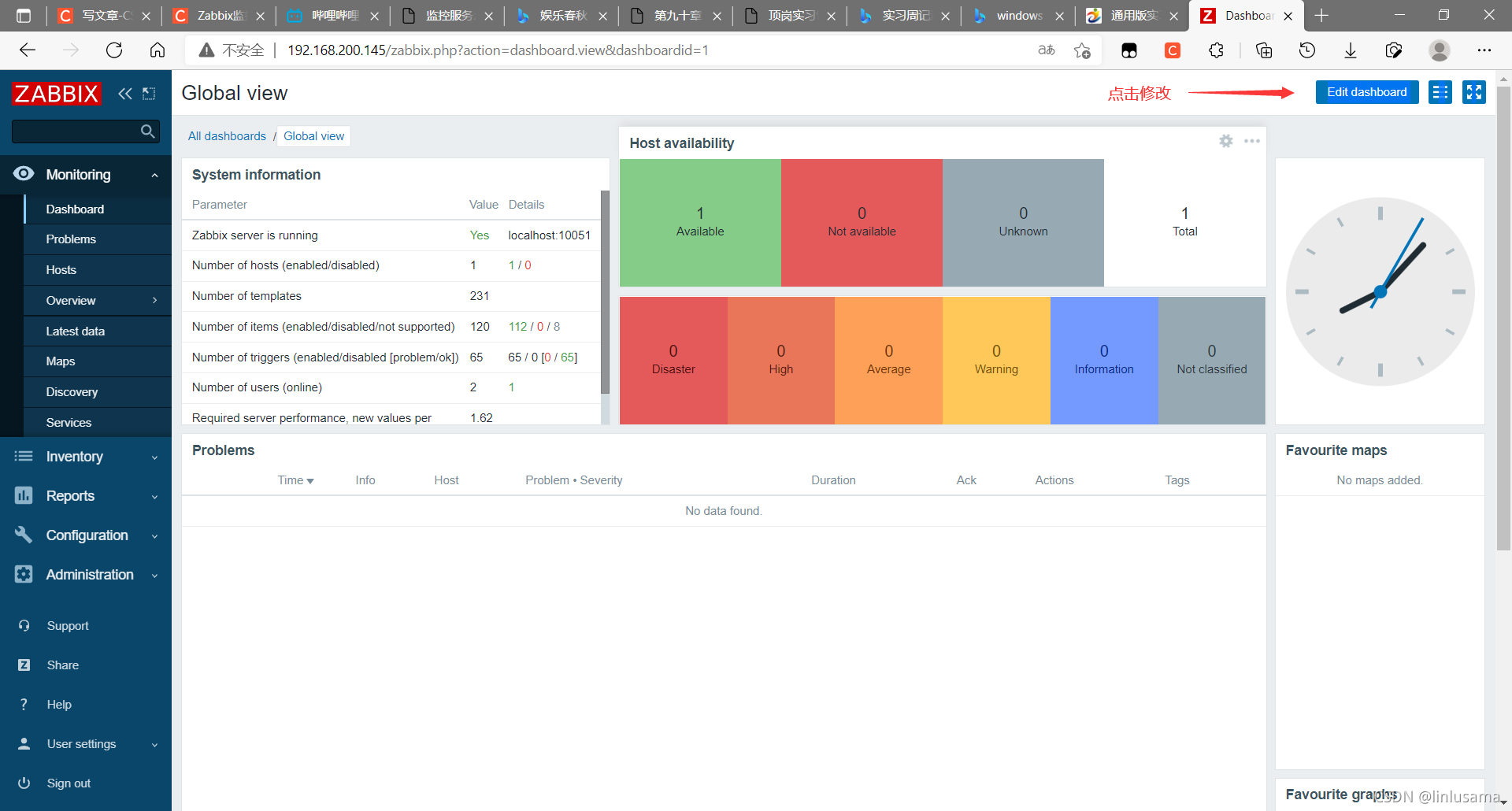Image resolution: width=1512 pixels, height=811 pixels.
Task: Open the Global view breadcrumb link
Action: click(314, 136)
